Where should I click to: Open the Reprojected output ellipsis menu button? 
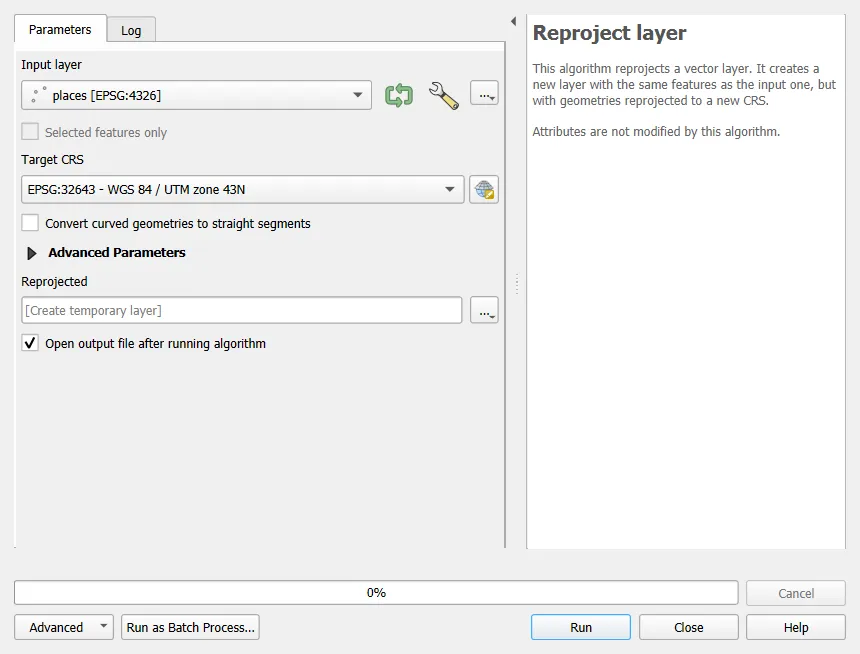coord(484,311)
